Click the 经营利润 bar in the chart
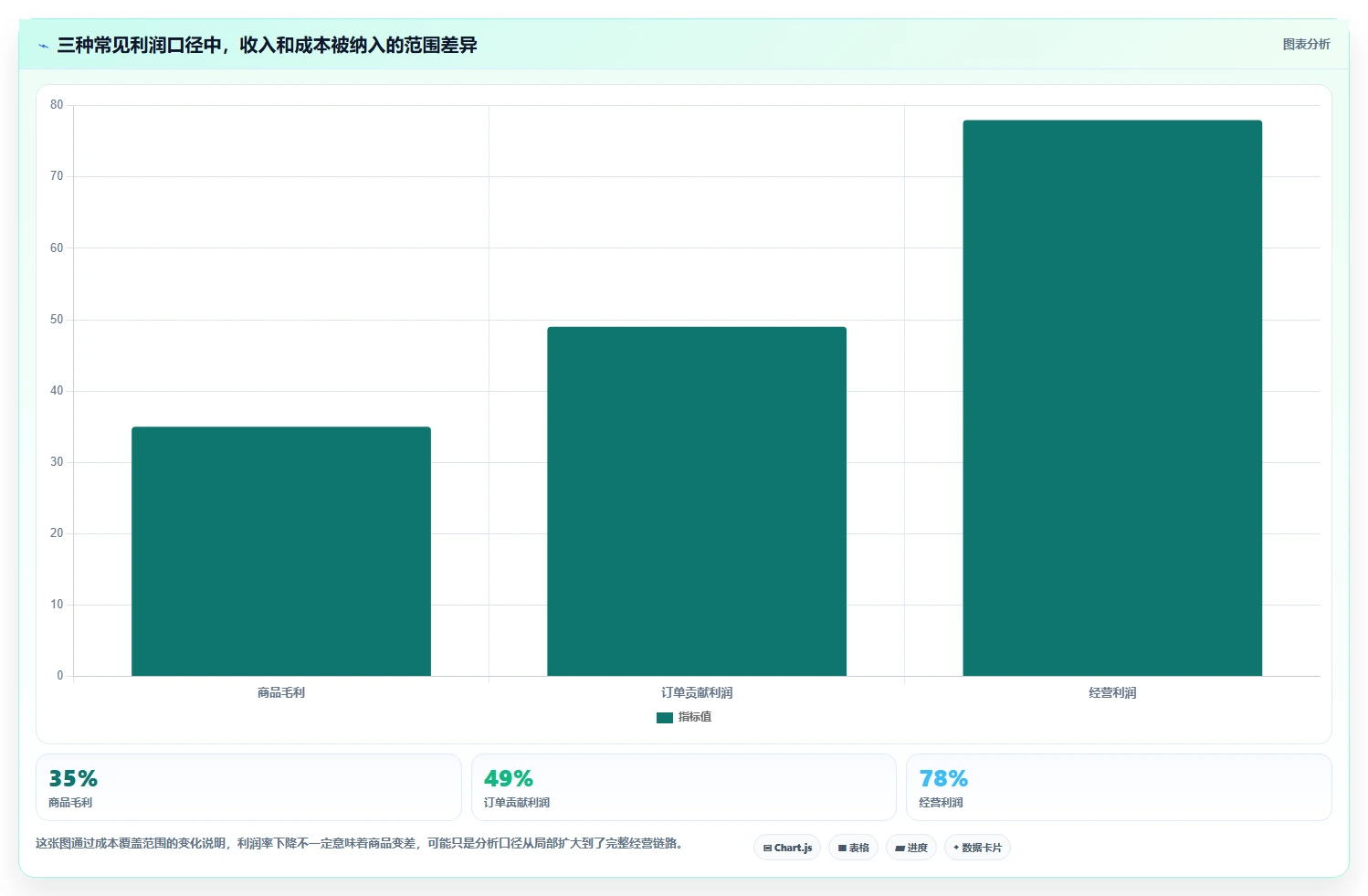 tap(1112, 398)
